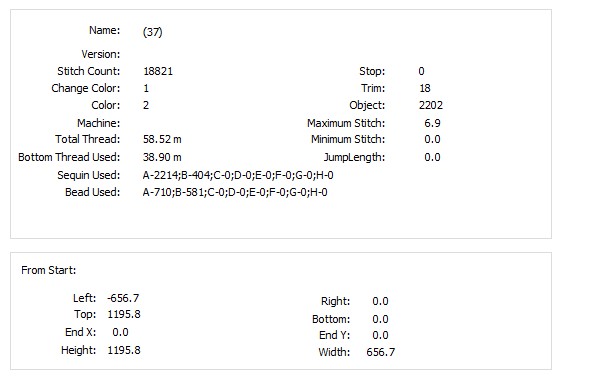591x377 pixels.
Task: Click the Left value -656.7
Action: pyautogui.click(x=123, y=298)
